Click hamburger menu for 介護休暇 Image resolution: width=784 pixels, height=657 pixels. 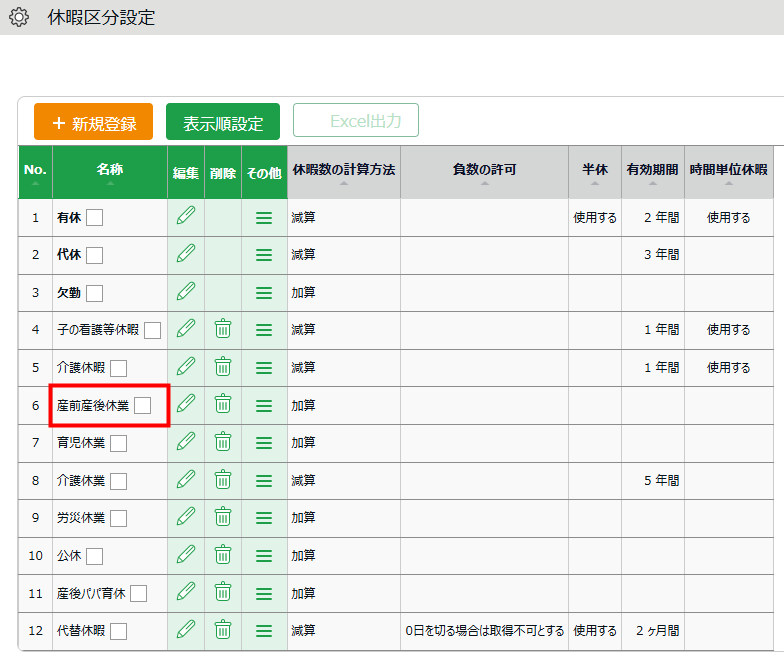[x=264, y=368]
